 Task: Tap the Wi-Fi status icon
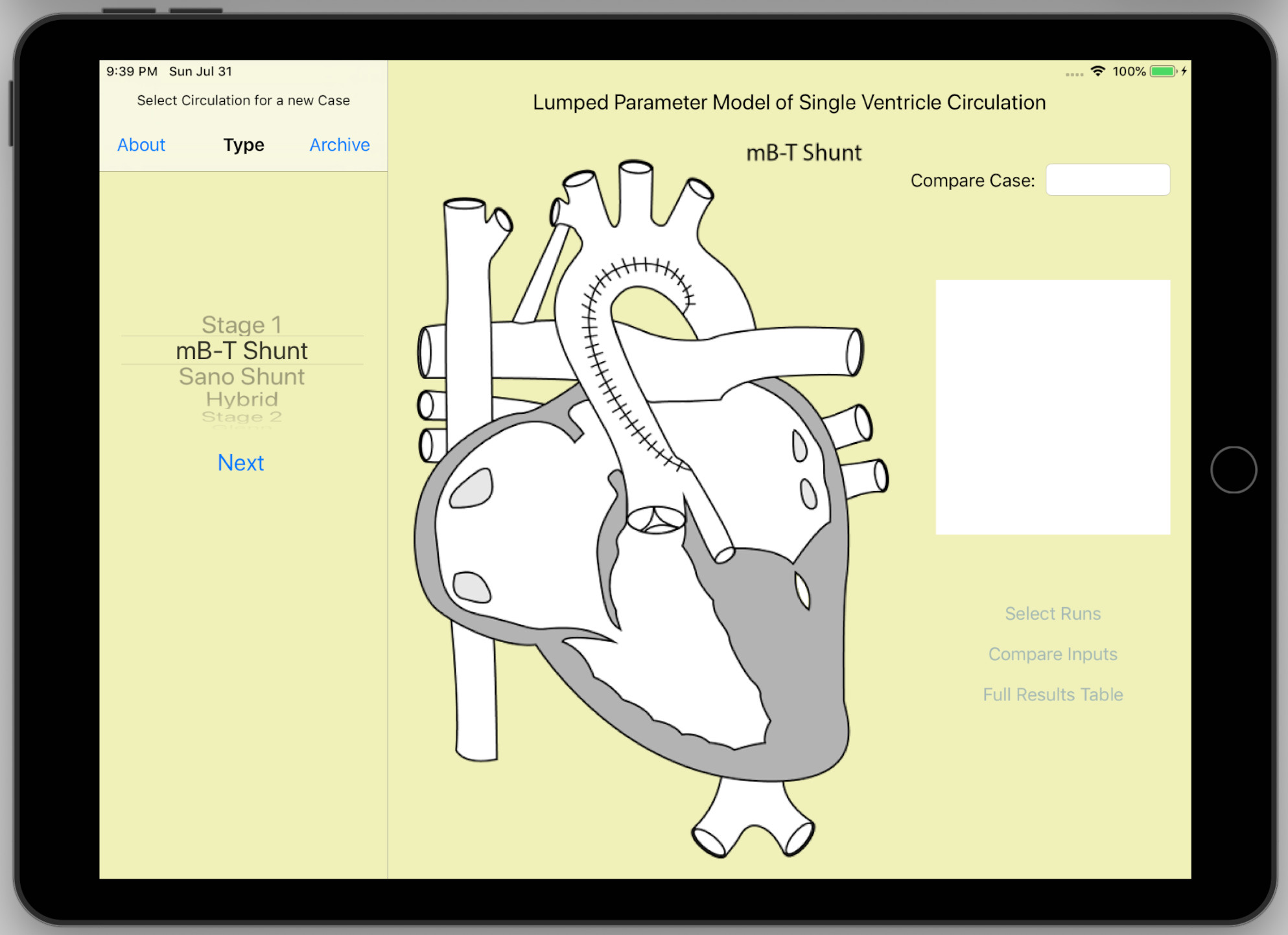click(1097, 71)
